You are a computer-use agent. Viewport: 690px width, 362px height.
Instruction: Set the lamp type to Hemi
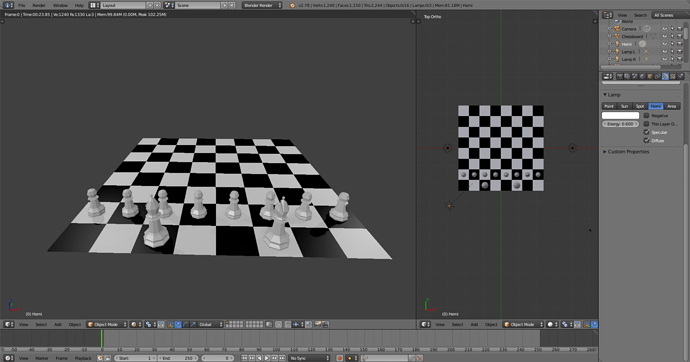(x=656, y=106)
